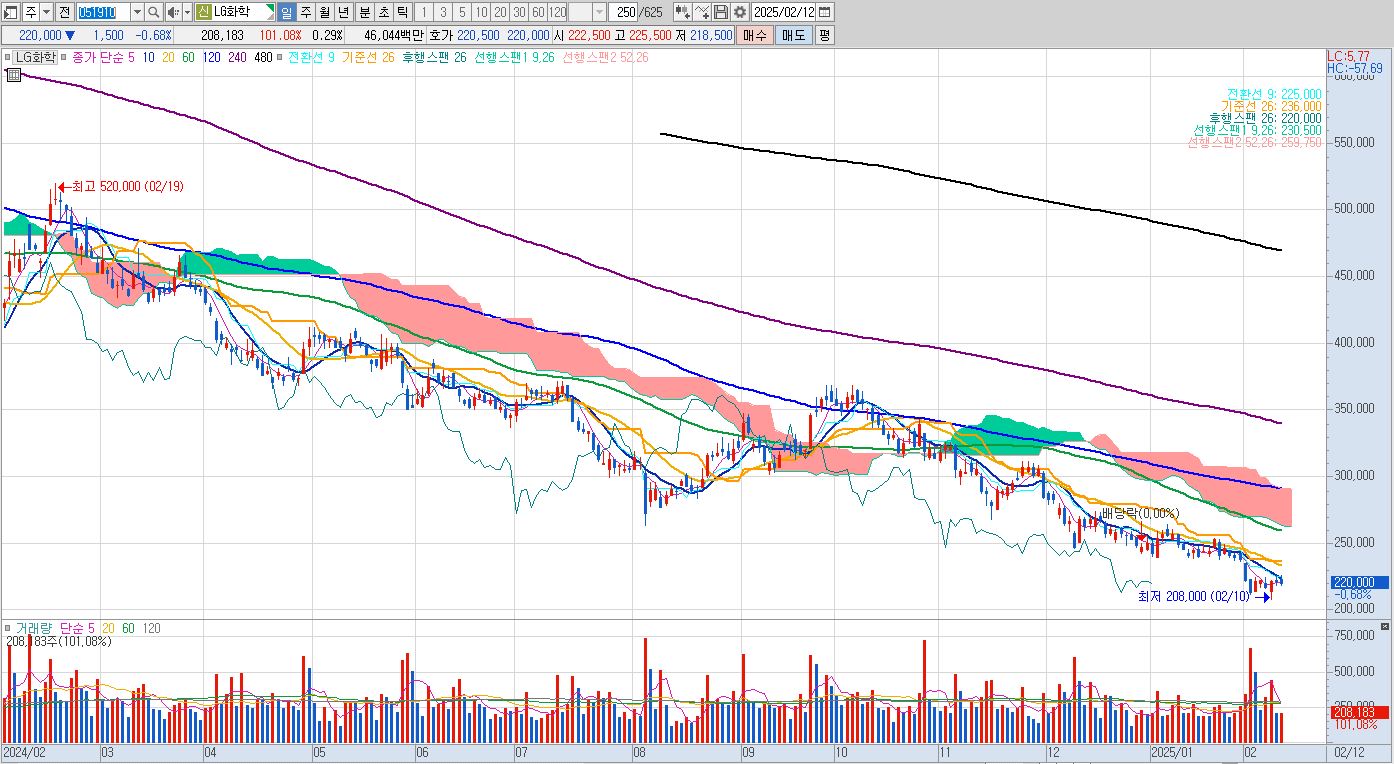
Task: Select the 주 weekly period button
Action: point(306,12)
